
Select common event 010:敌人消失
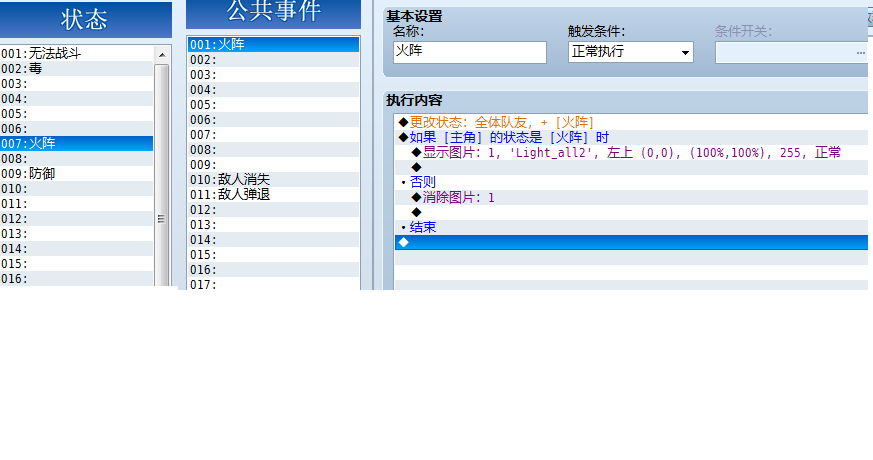273,180
